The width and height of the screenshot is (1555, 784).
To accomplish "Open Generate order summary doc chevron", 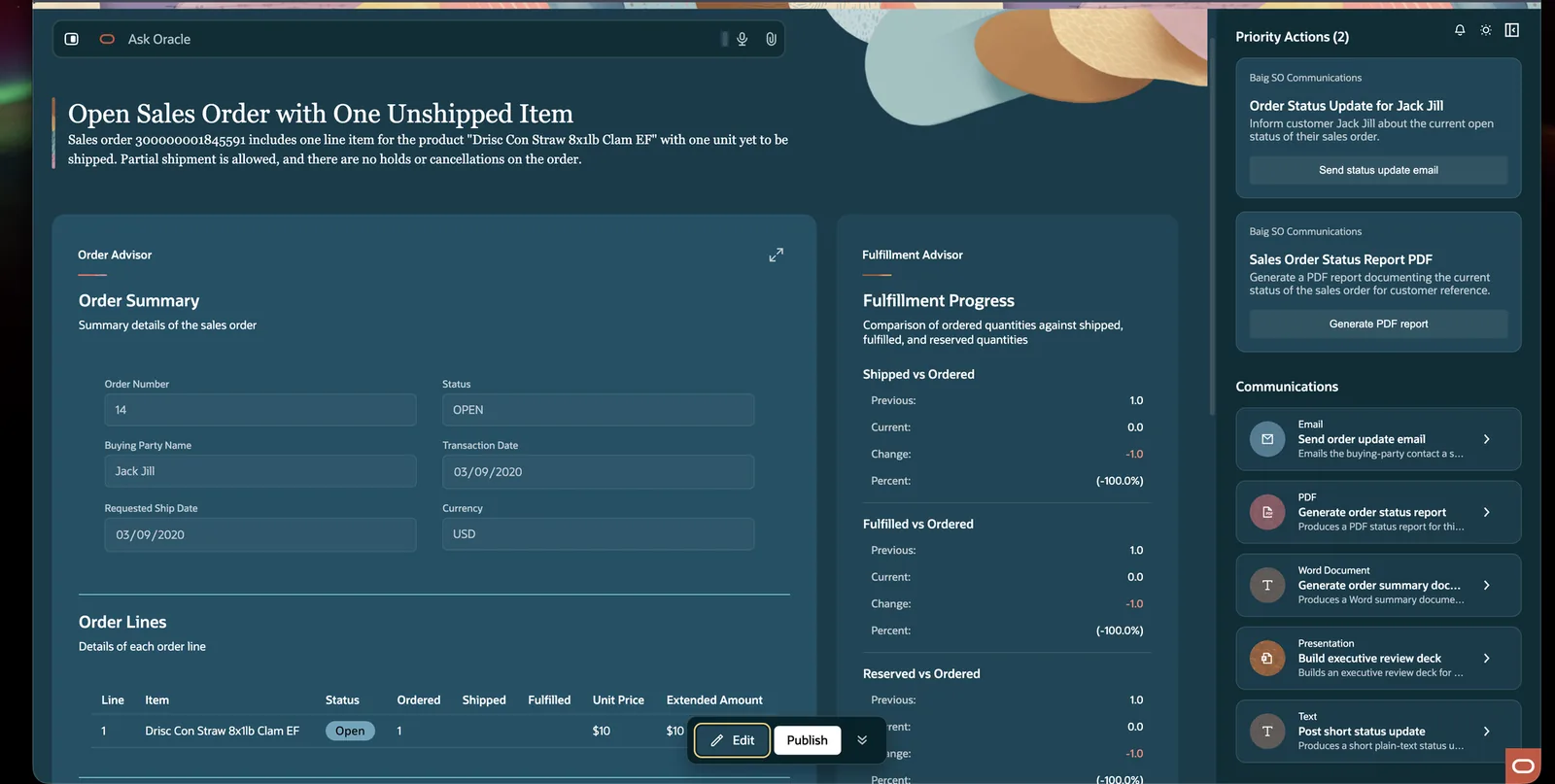I will pyautogui.click(x=1487, y=585).
